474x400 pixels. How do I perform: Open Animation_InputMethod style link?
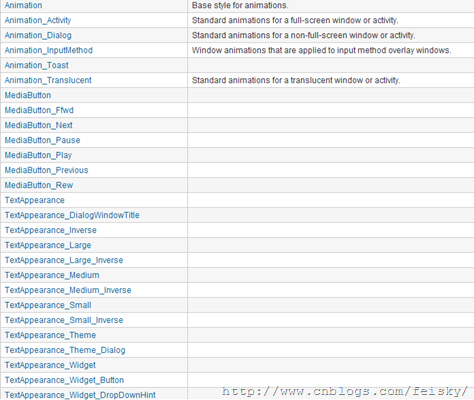pyautogui.click(x=49, y=50)
